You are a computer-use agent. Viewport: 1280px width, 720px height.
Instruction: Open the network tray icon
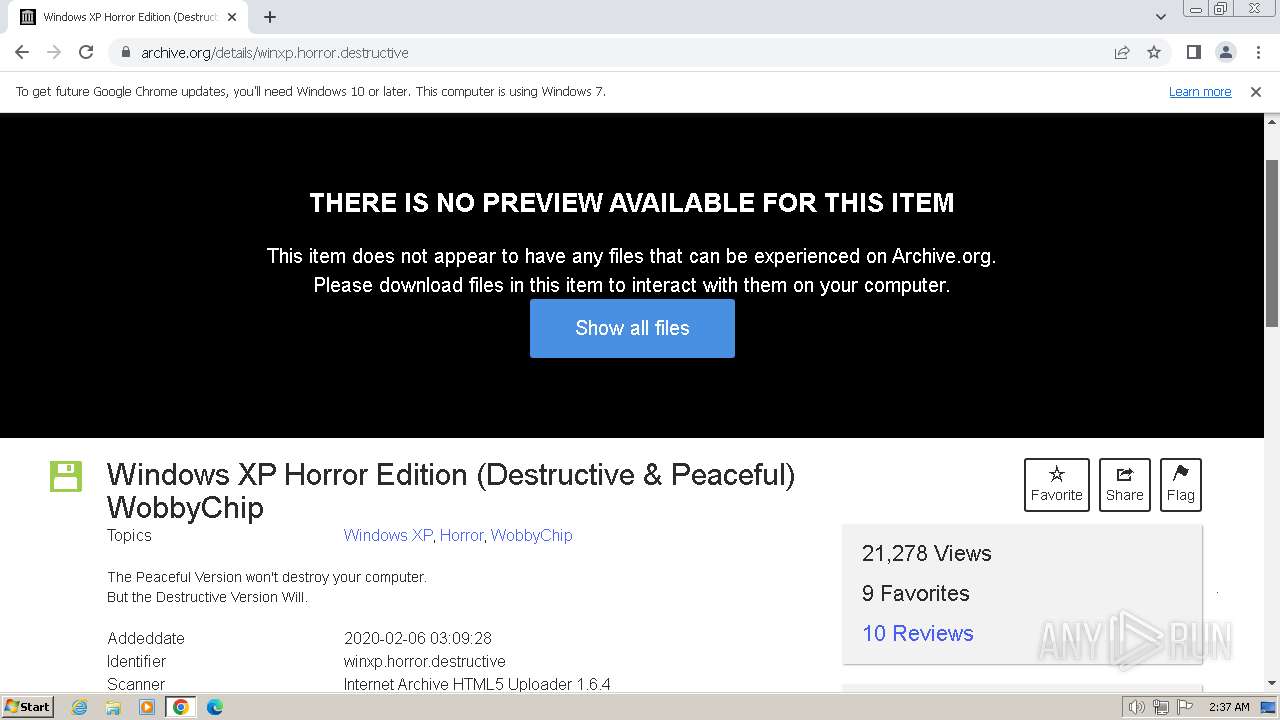click(x=1160, y=707)
